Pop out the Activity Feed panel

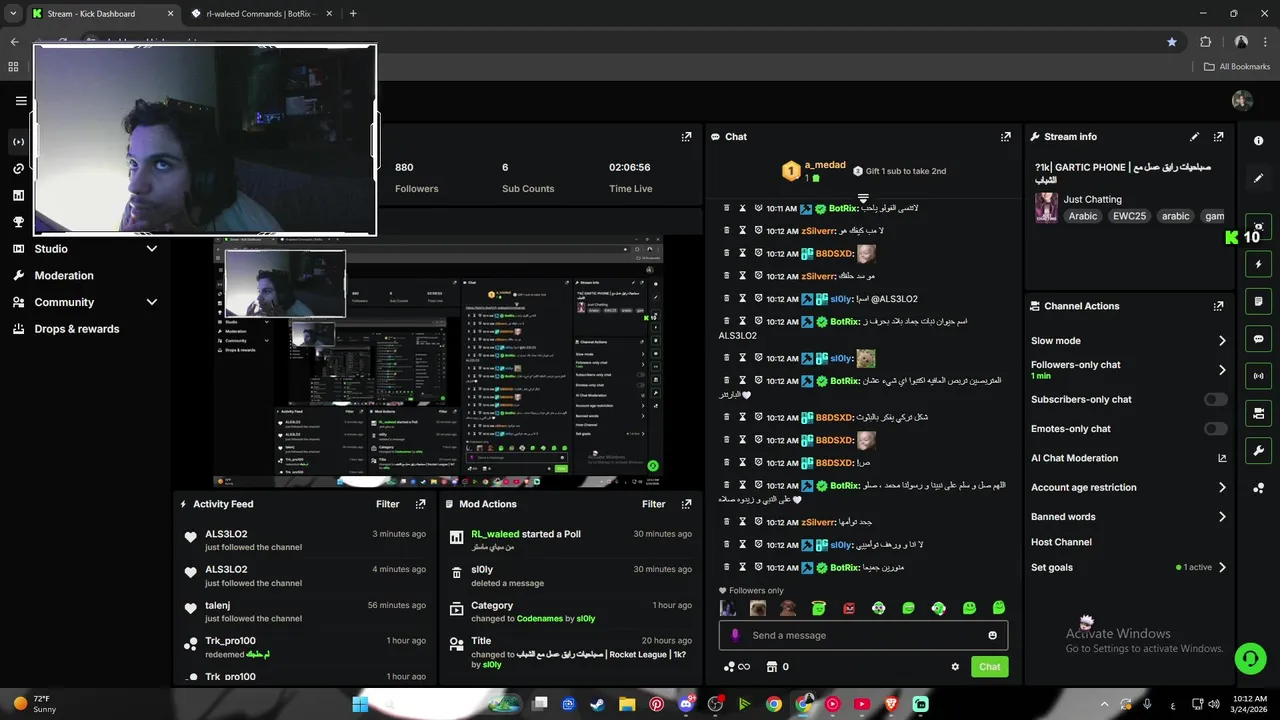pyautogui.click(x=420, y=504)
